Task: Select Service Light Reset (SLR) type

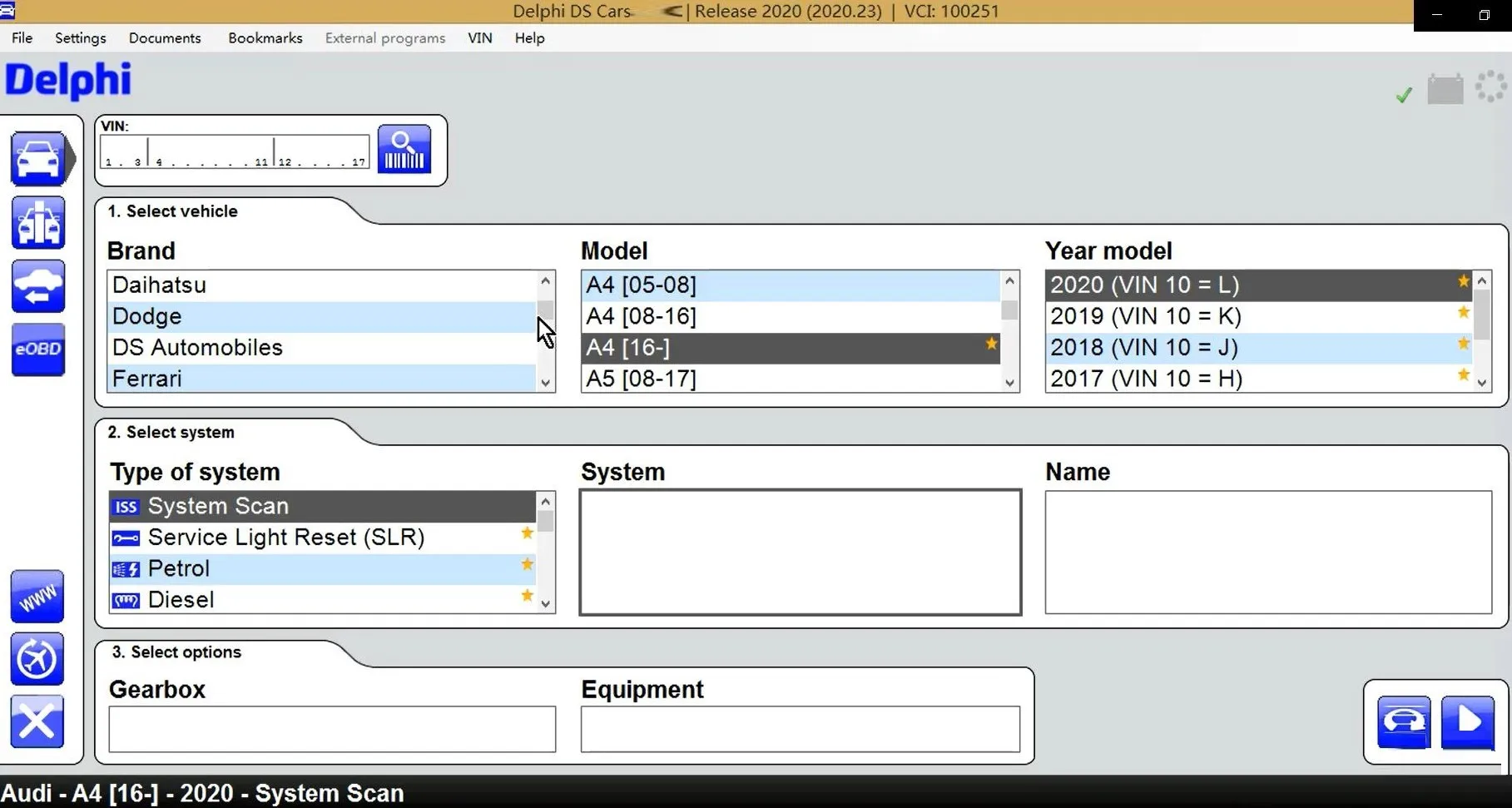Action: click(323, 538)
